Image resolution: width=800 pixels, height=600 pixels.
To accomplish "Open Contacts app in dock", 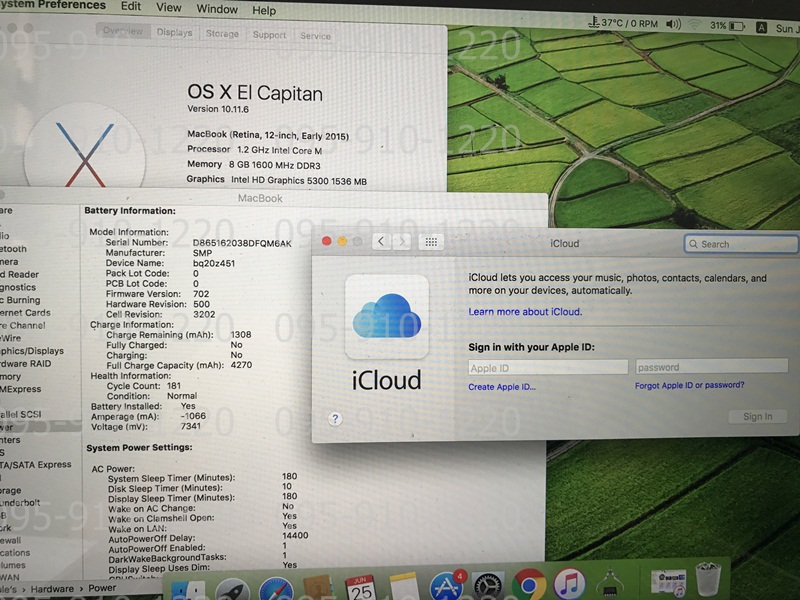I will click(318, 588).
